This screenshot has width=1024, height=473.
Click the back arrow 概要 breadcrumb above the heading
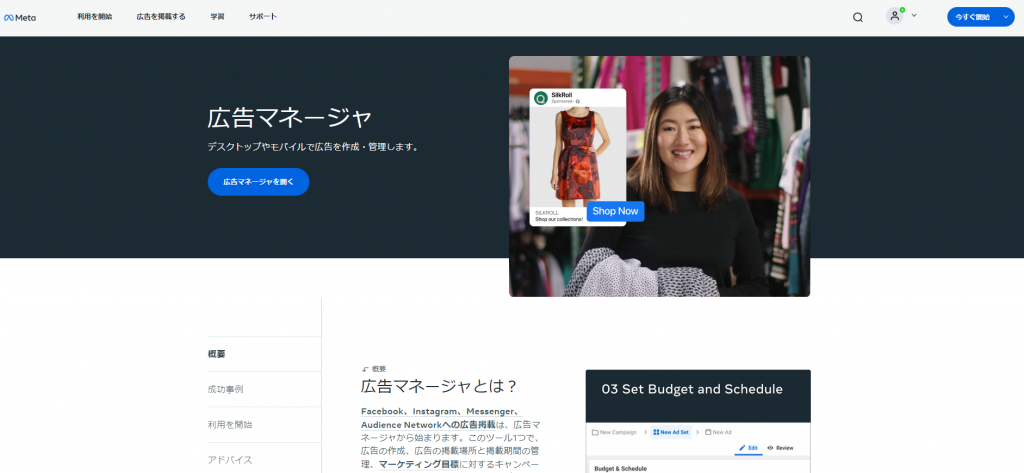pyautogui.click(x=374, y=369)
